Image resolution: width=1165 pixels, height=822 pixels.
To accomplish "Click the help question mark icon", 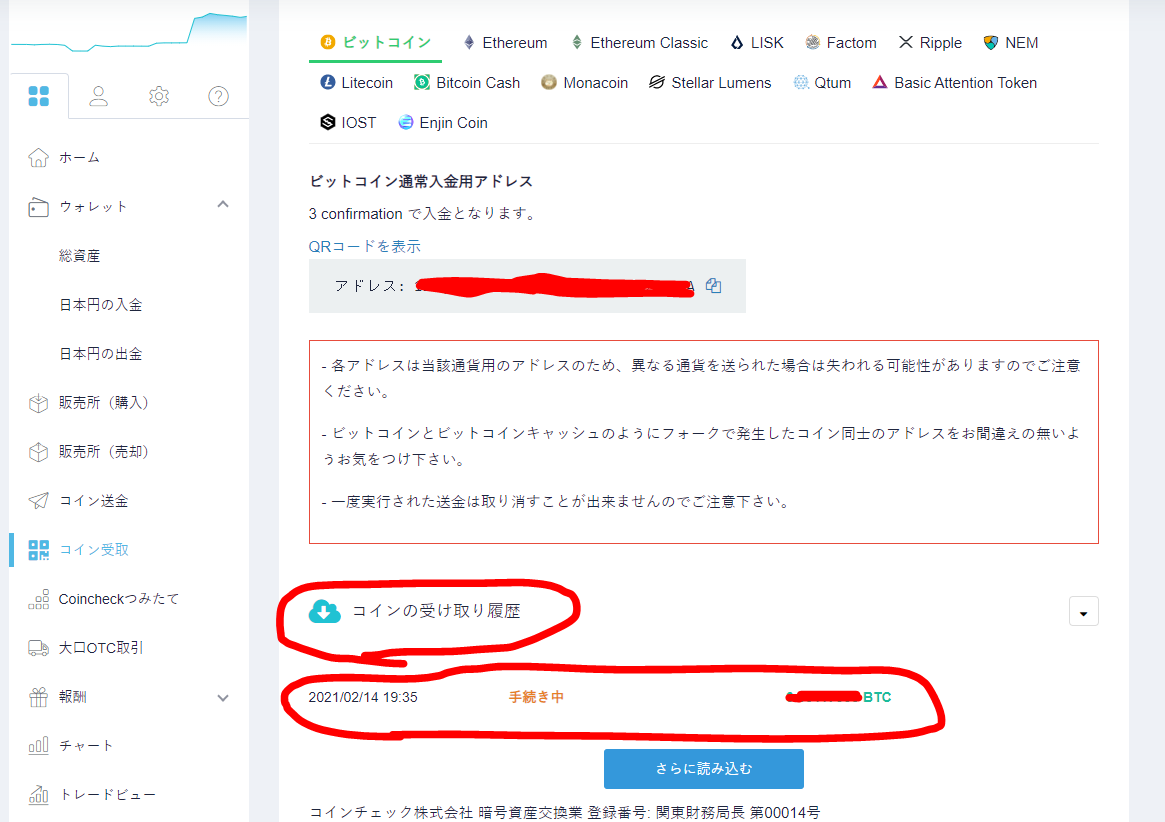I will 218,97.
